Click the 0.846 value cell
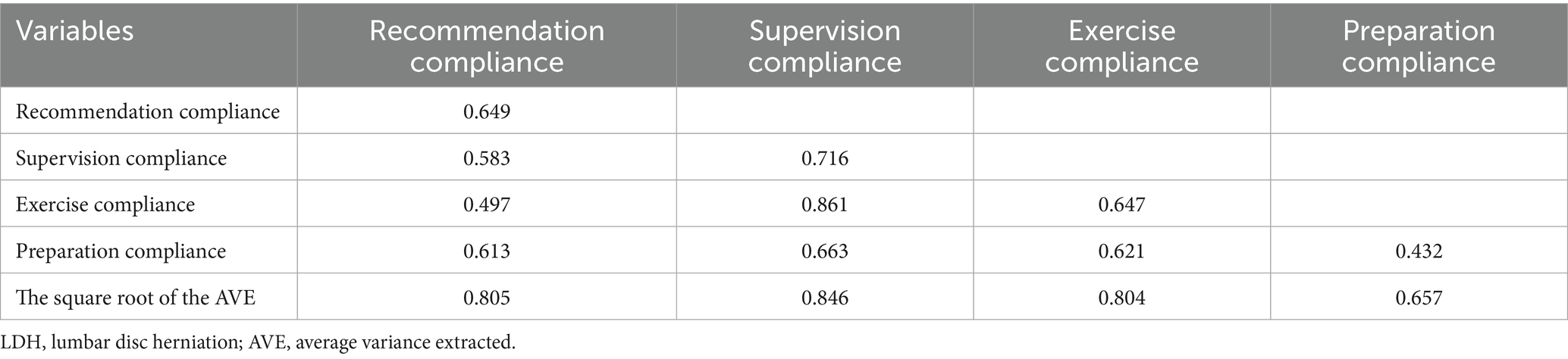This screenshot has width=1568, height=359. [x=825, y=297]
